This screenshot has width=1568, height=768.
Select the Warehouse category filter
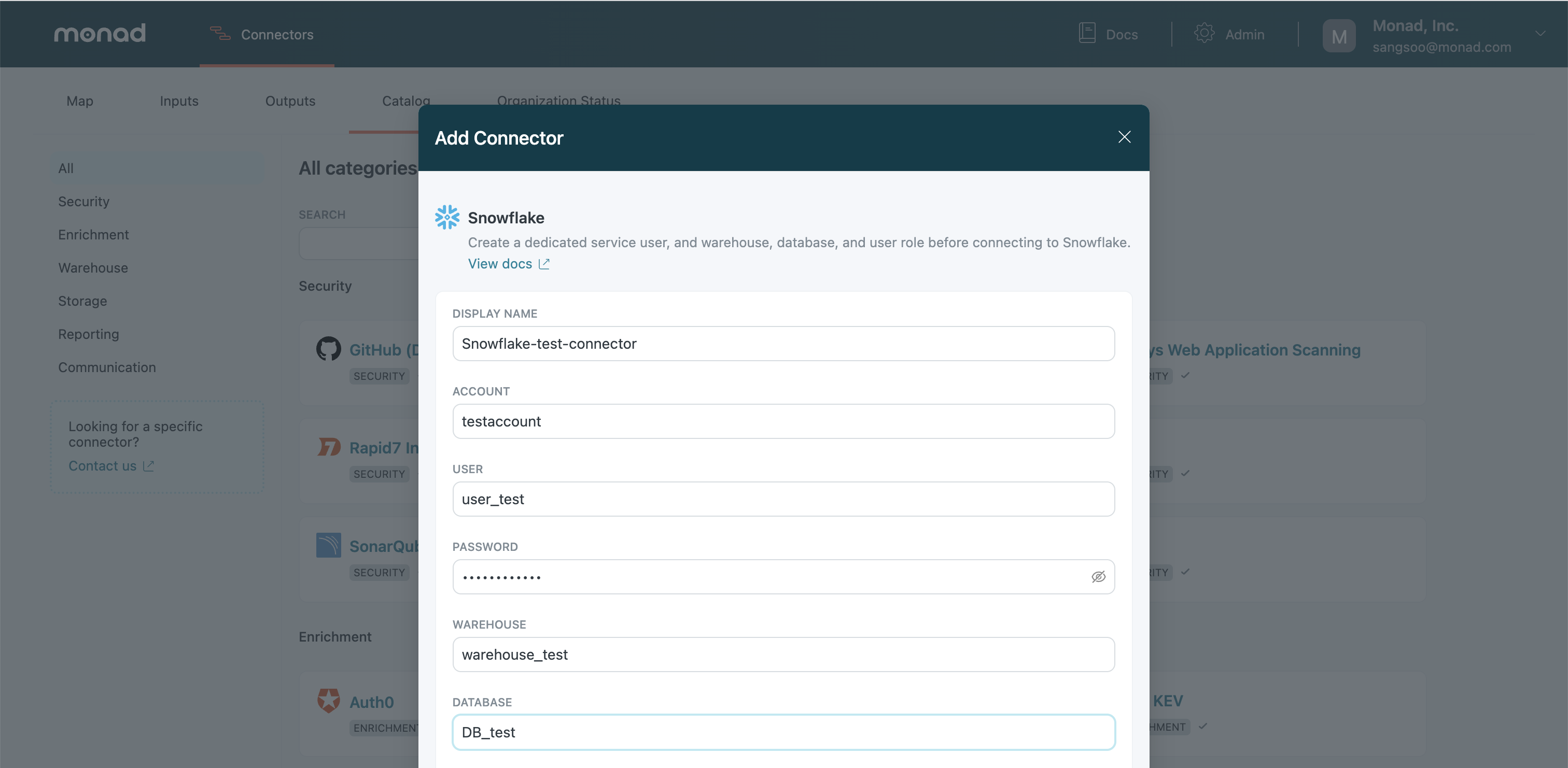93,268
